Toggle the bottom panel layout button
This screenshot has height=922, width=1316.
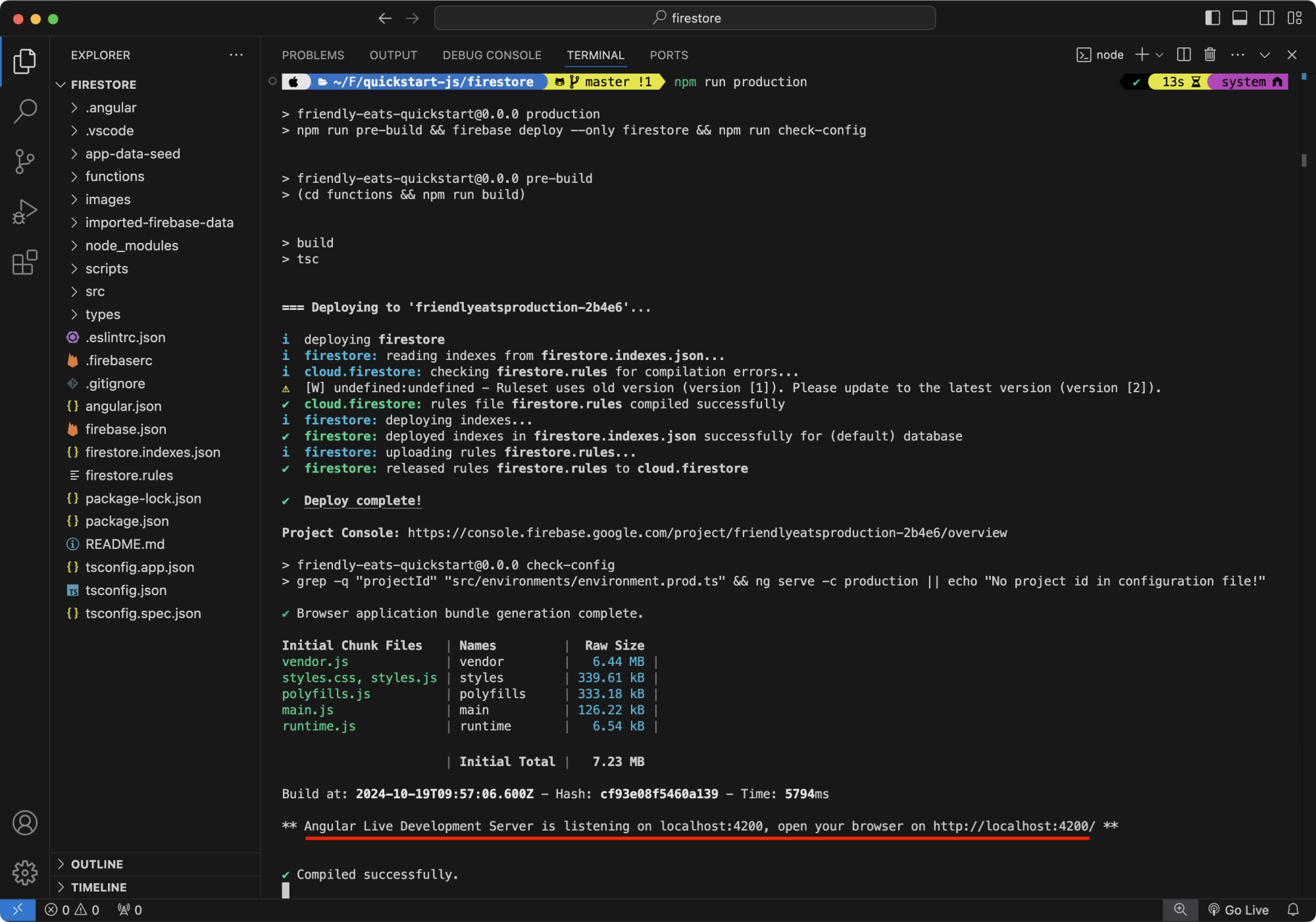pyautogui.click(x=1240, y=18)
